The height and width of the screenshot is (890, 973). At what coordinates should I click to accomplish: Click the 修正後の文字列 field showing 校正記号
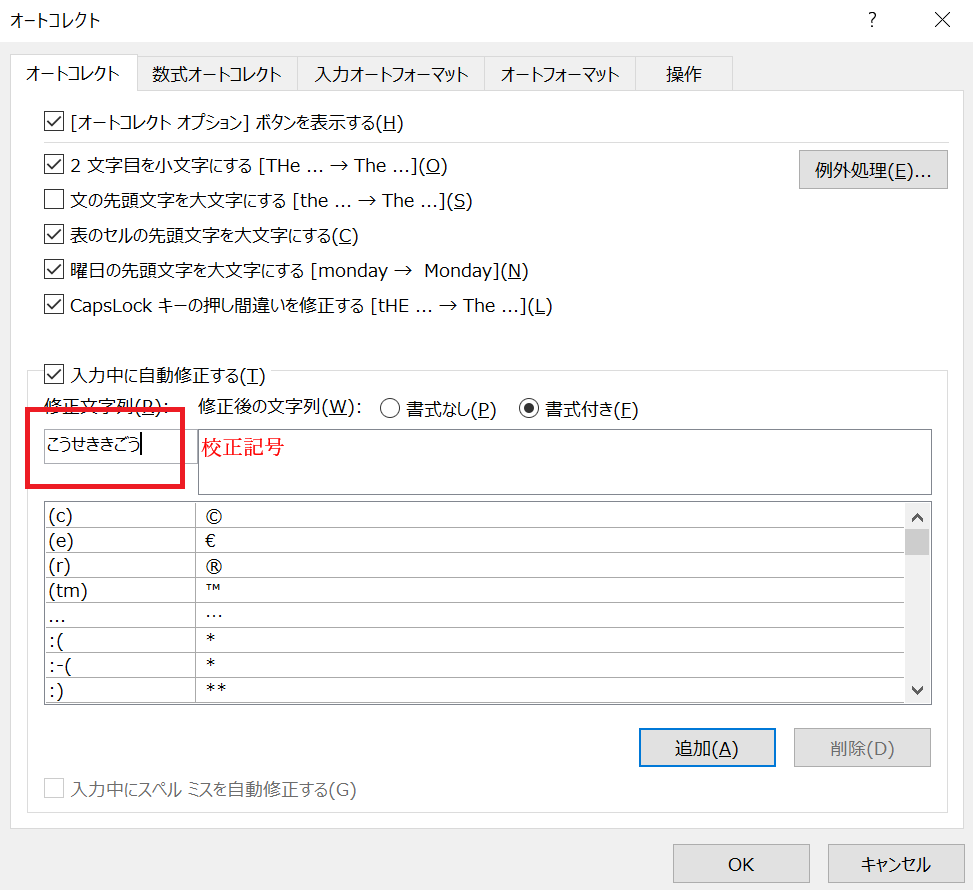tap(565, 462)
